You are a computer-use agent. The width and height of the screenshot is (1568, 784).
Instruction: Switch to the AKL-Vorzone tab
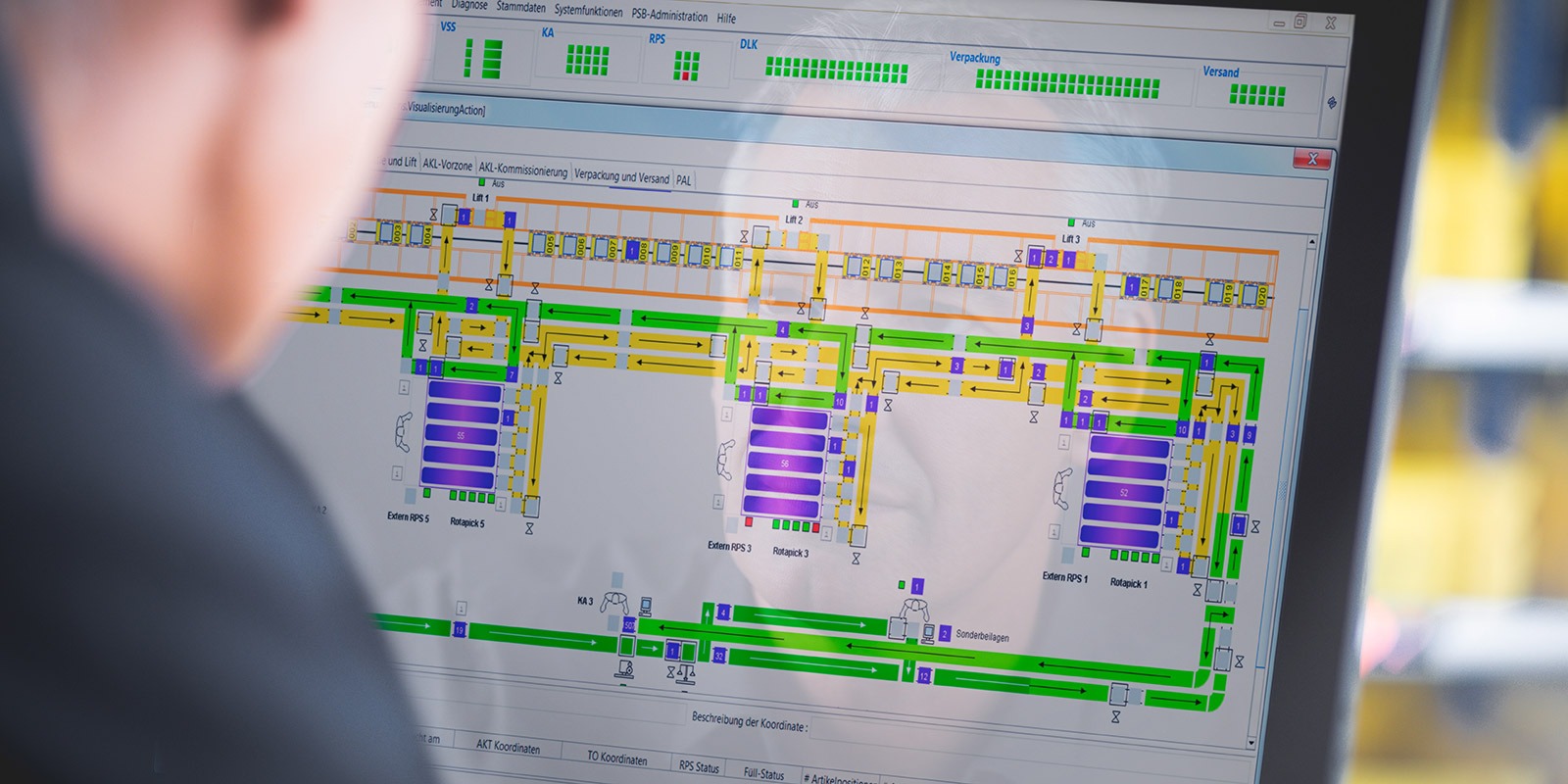(x=447, y=165)
